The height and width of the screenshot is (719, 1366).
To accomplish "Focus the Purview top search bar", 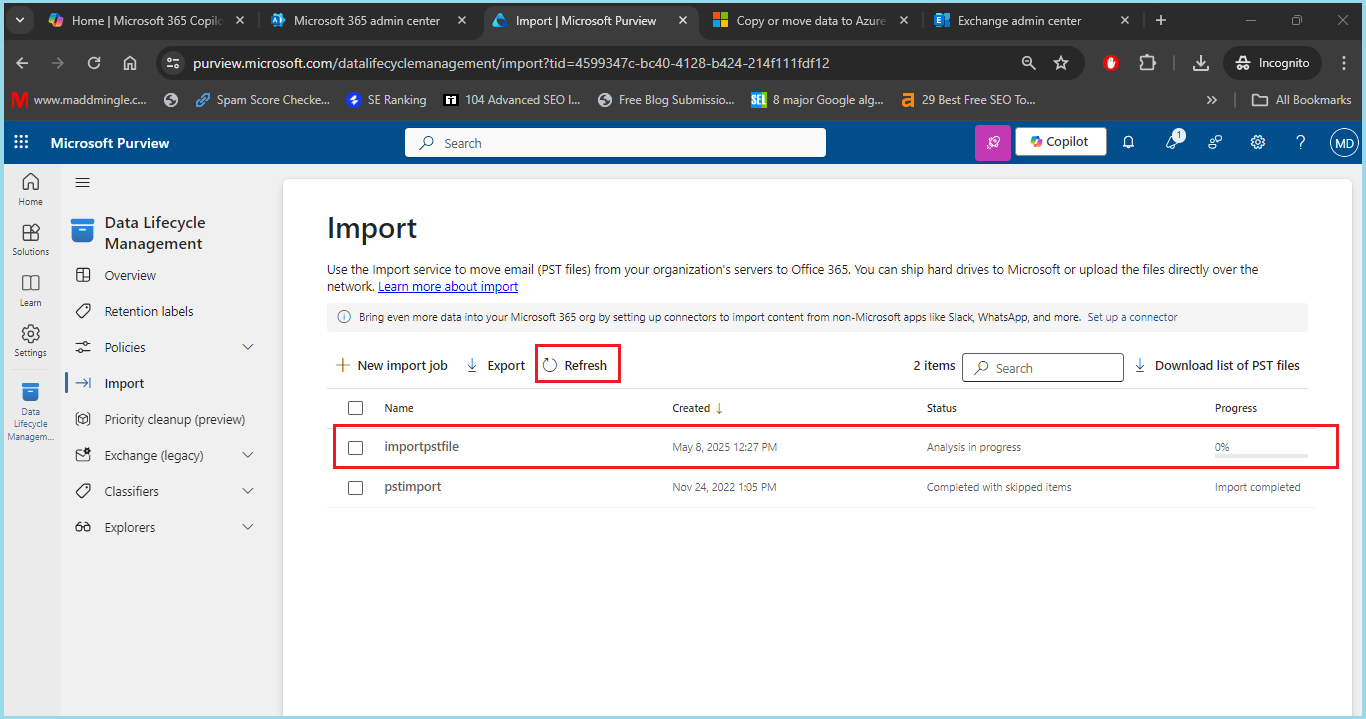I will tap(615, 143).
